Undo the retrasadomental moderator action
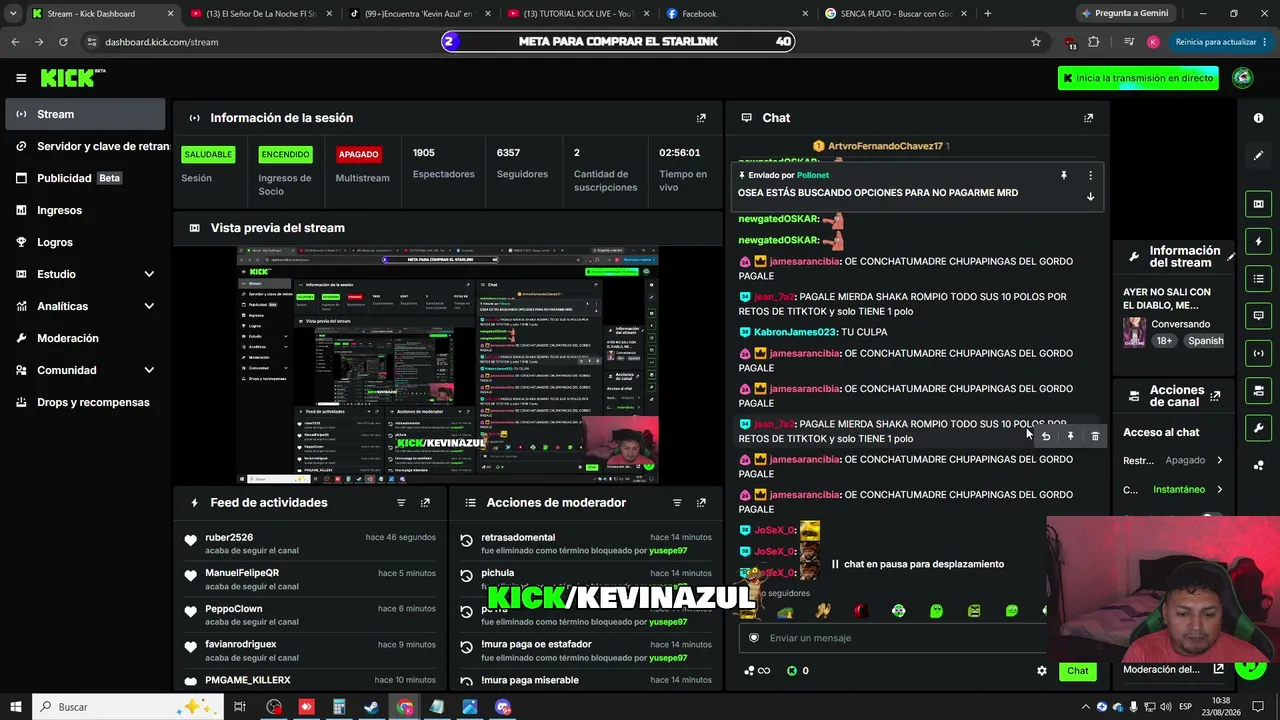1280x720 pixels. click(466, 540)
